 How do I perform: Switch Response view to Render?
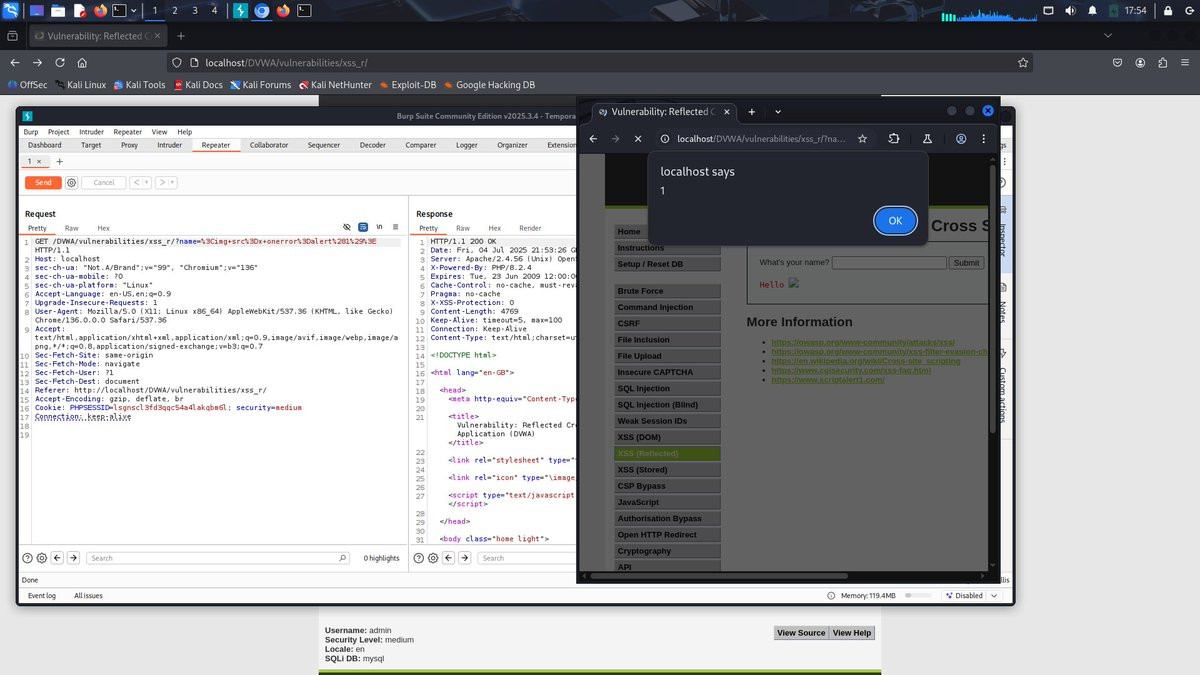[x=530, y=229]
